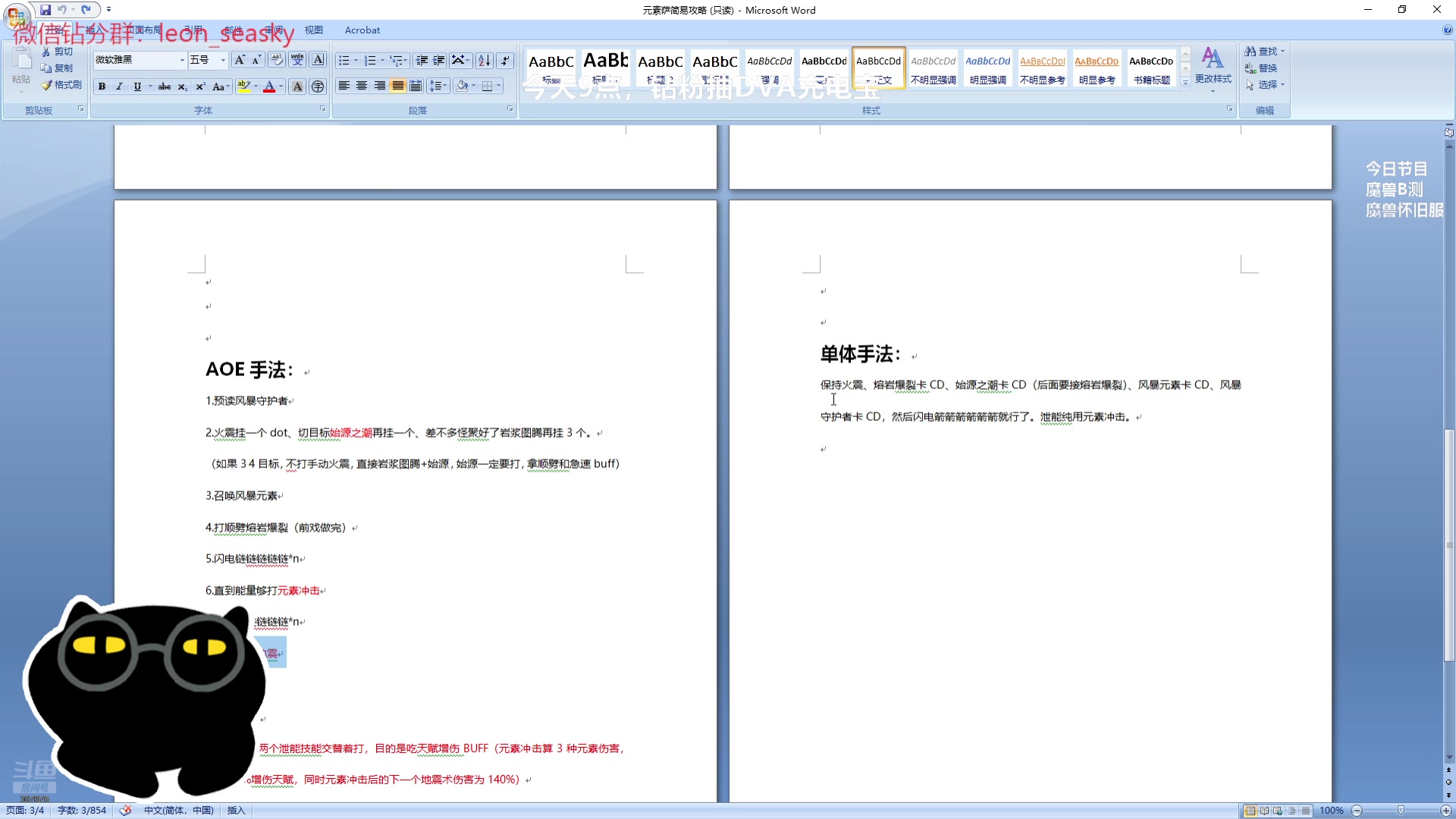Screen dimensions: 1456x819
Task: Click the Character Shading icon
Action: pos(297,86)
